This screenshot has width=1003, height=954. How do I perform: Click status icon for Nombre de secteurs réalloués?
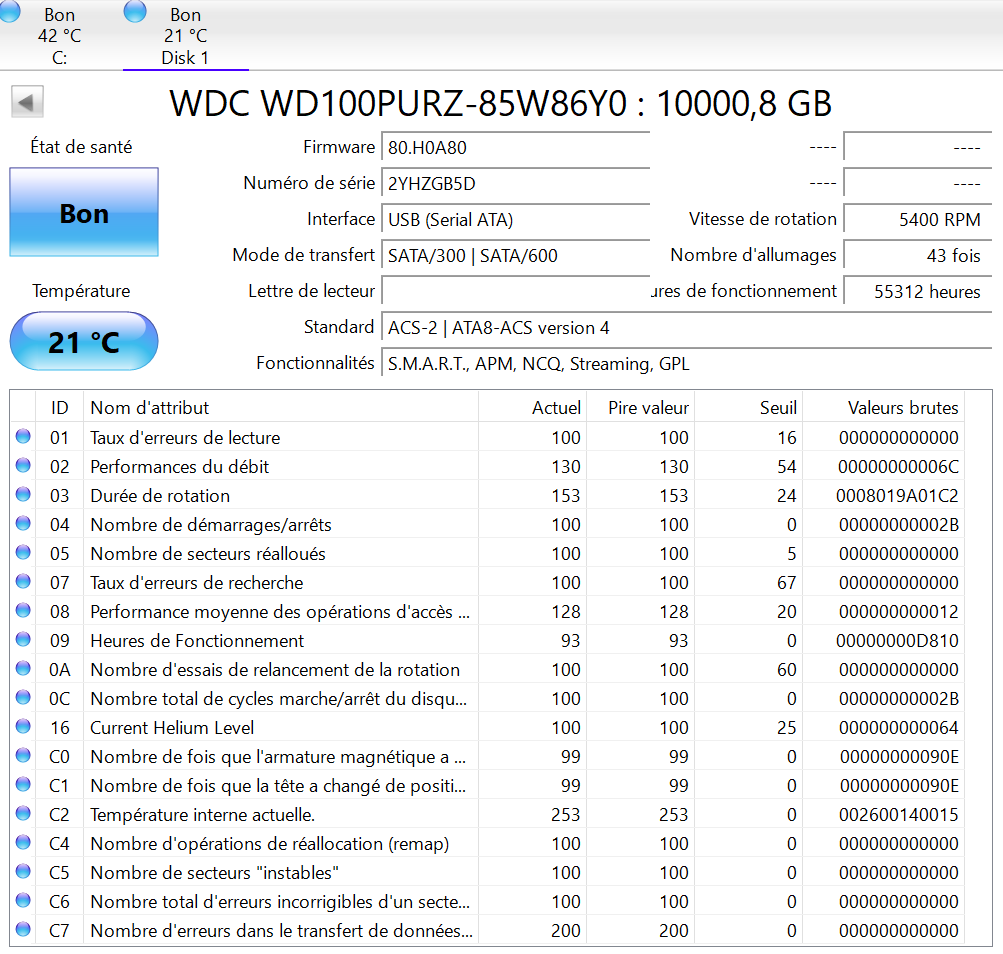pyautogui.click(x=23, y=552)
